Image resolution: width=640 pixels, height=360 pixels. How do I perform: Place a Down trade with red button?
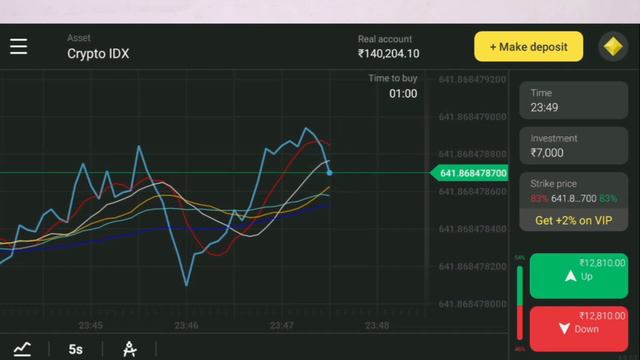pos(579,329)
